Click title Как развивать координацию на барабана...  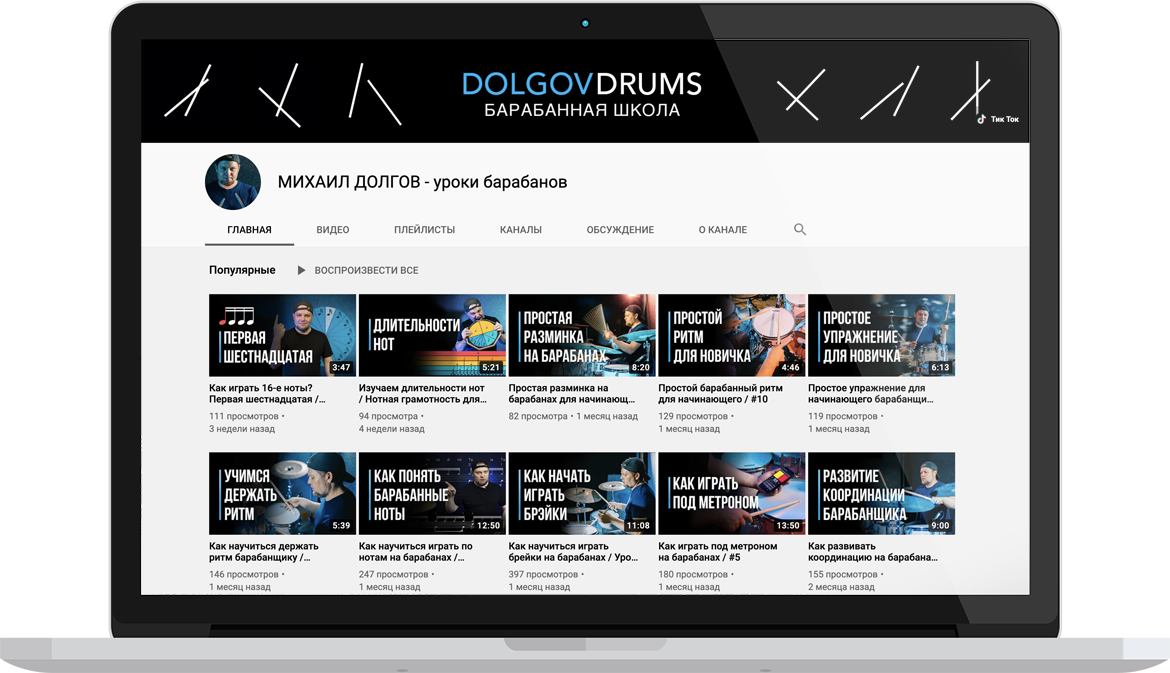(873, 551)
